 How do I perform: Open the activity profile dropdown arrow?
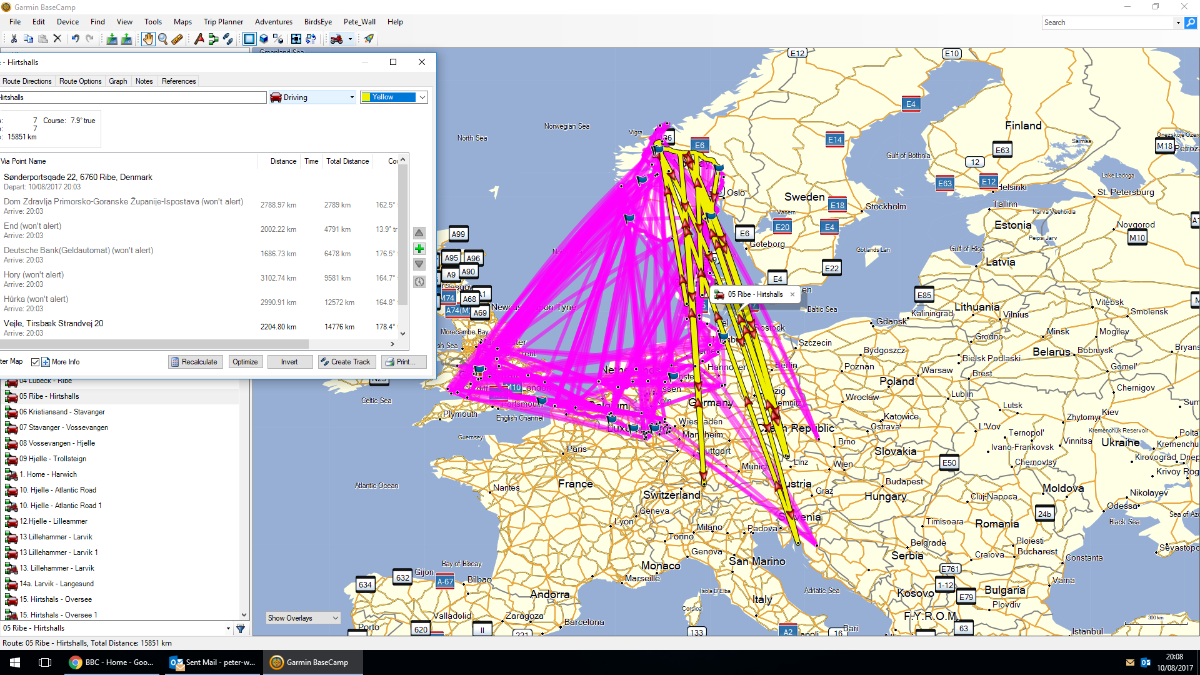coord(350,39)
